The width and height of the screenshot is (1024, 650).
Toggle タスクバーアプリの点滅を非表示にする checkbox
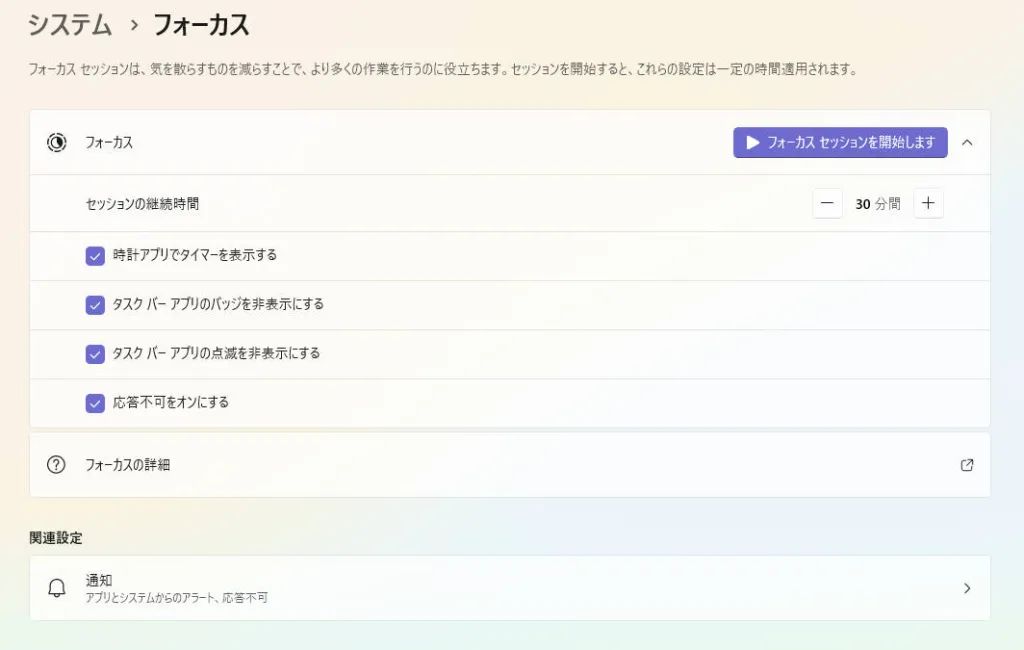click(95, 354)
